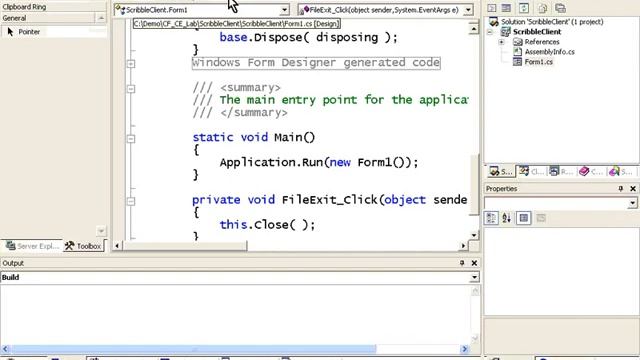This screenshot has width=640, height=360.
Task: Click code editor scroll-right arrow
Action: [463, 246]
